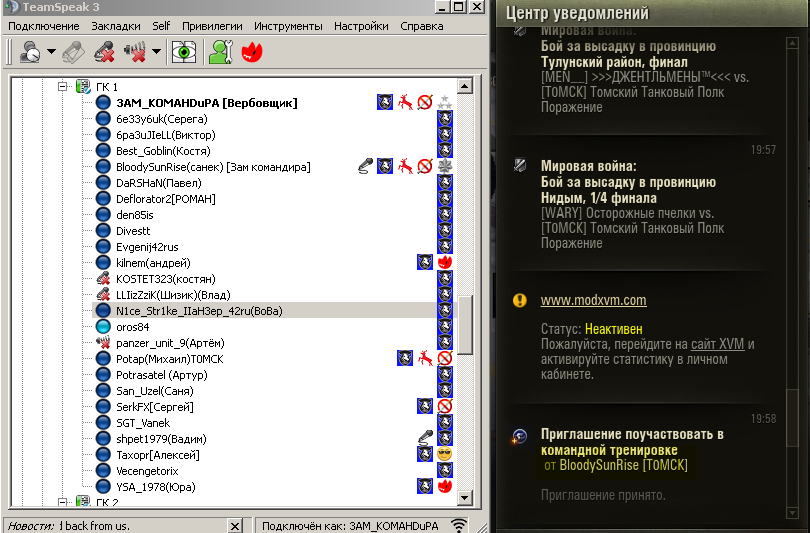Open the mute speakers dropdown arrow
This screenshot has height=533, width=810.
tap(156, 52)
